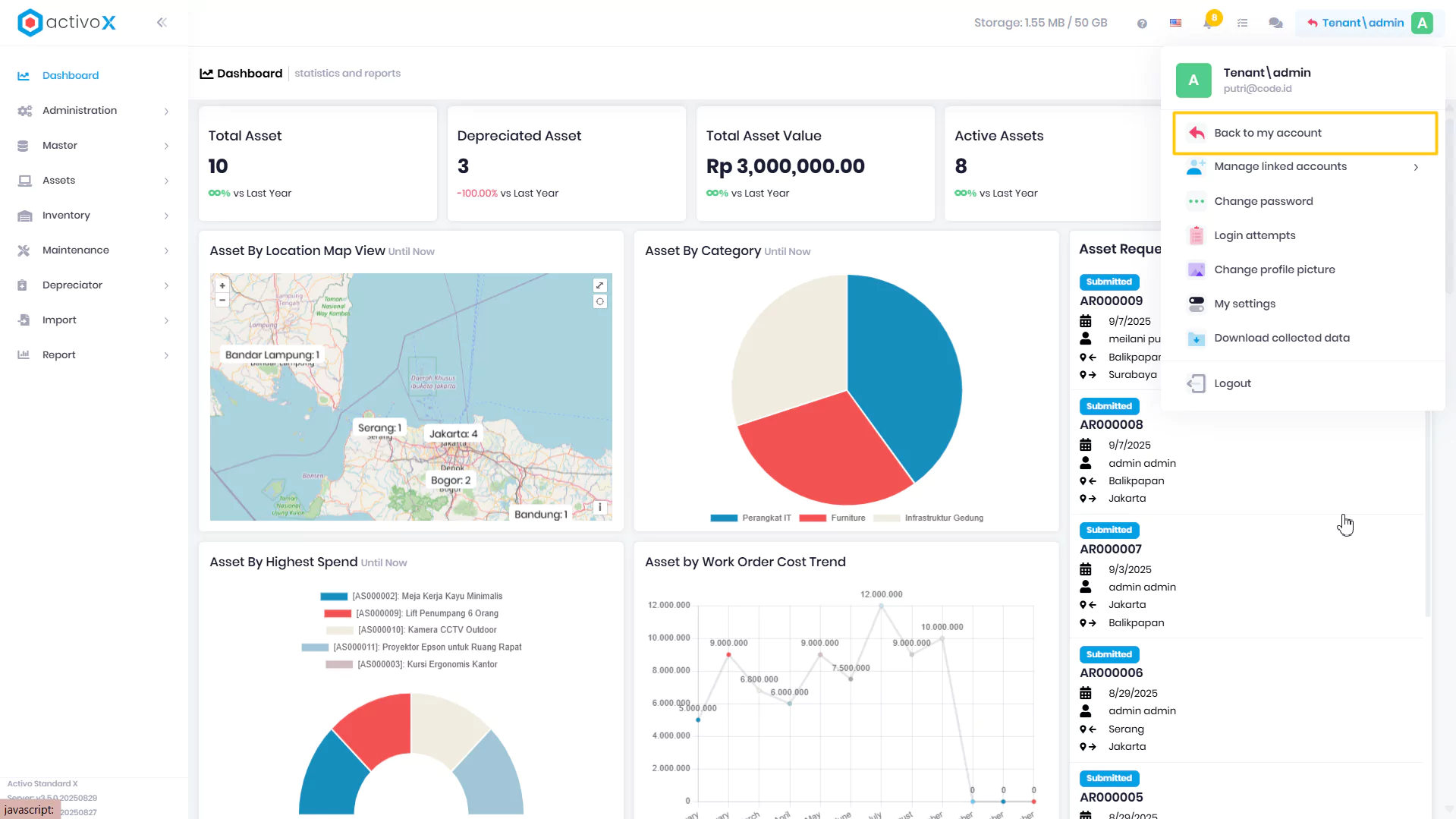Click the green A avatar in header

pos(1422,23)
